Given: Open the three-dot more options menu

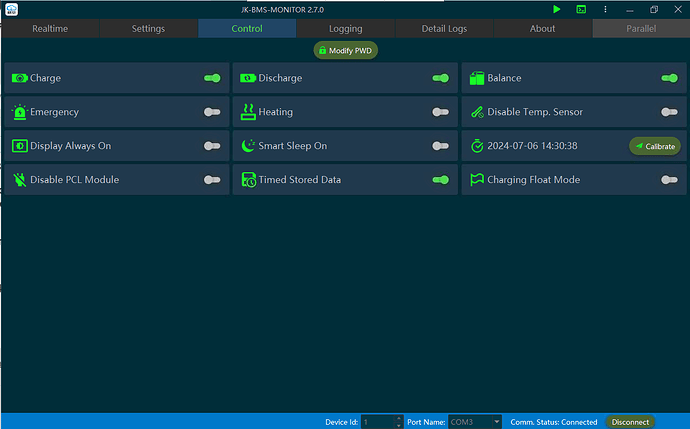Looking at the screenshot, I should [606, 9].
